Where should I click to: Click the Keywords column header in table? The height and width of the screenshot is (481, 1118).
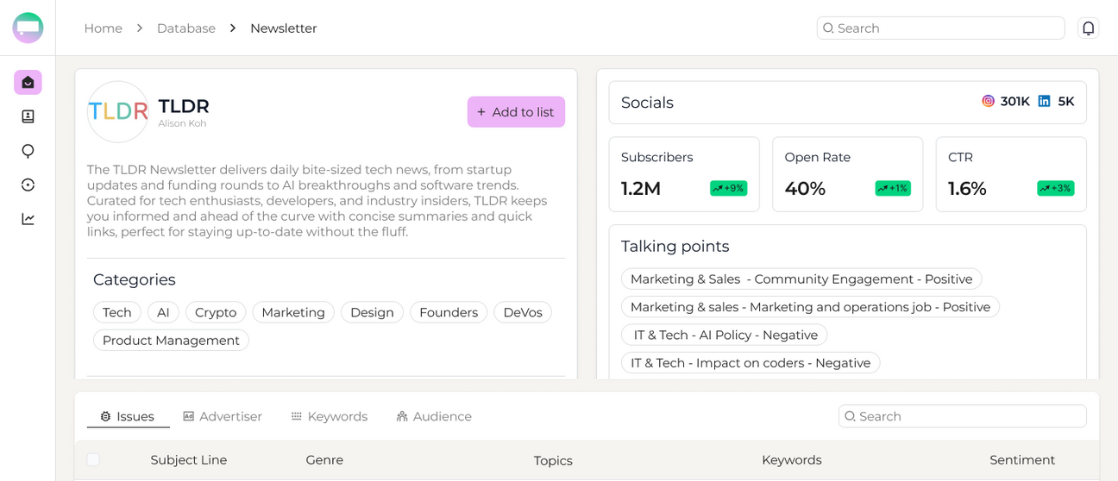coord(791,460)
